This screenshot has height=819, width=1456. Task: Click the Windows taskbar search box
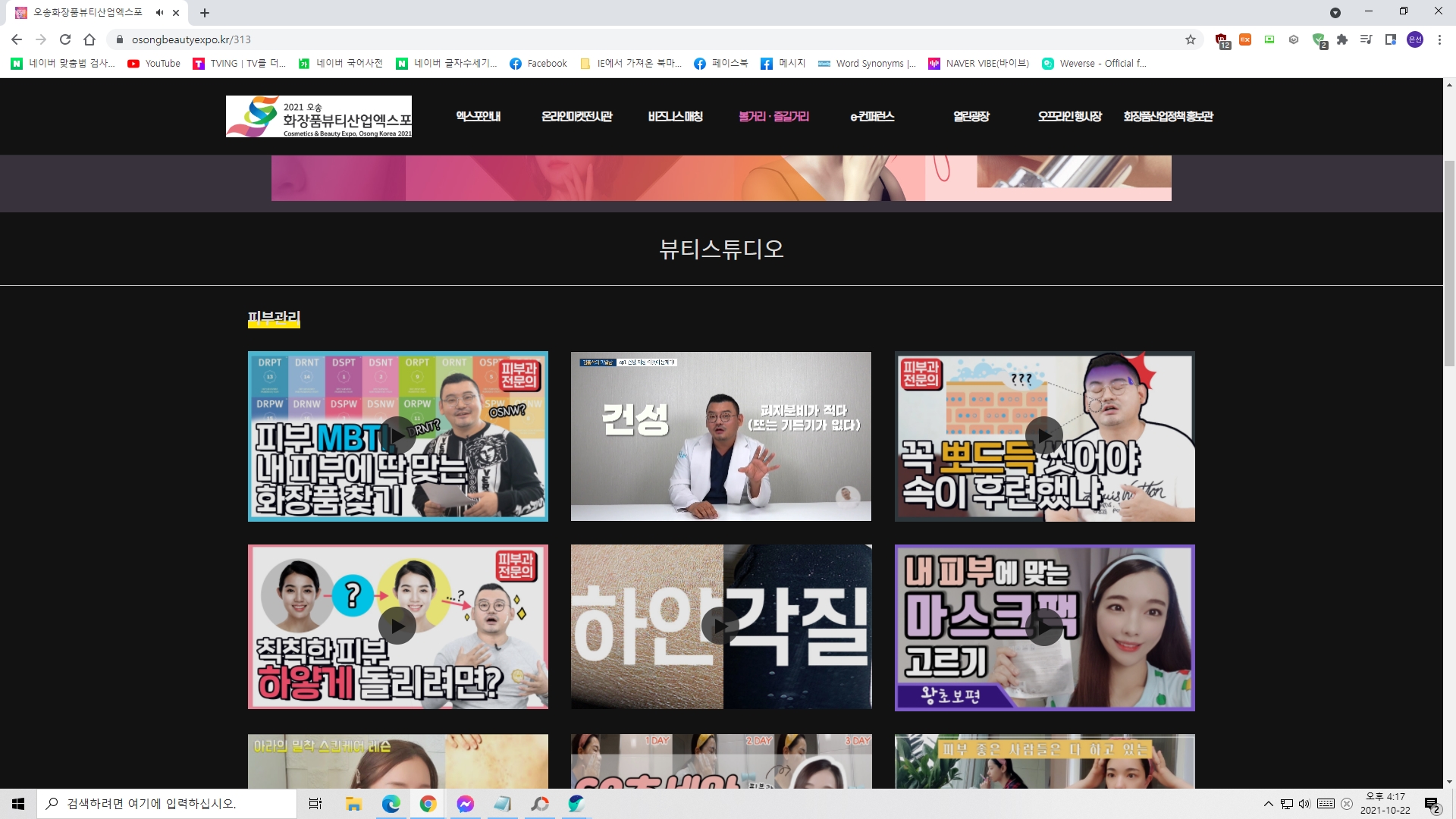[x=167, y=804]
